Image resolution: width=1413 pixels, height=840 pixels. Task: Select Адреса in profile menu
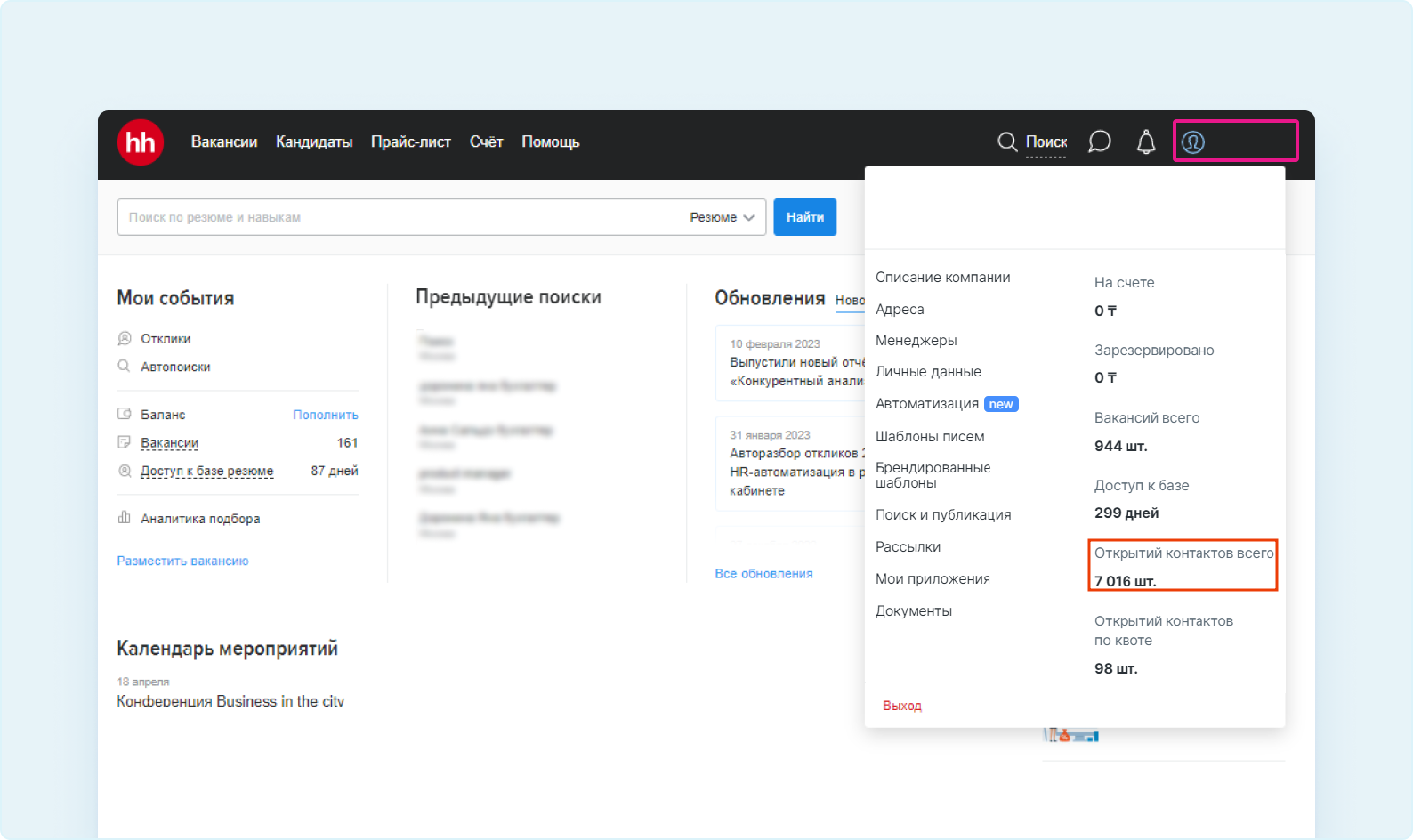click(900, 310)
